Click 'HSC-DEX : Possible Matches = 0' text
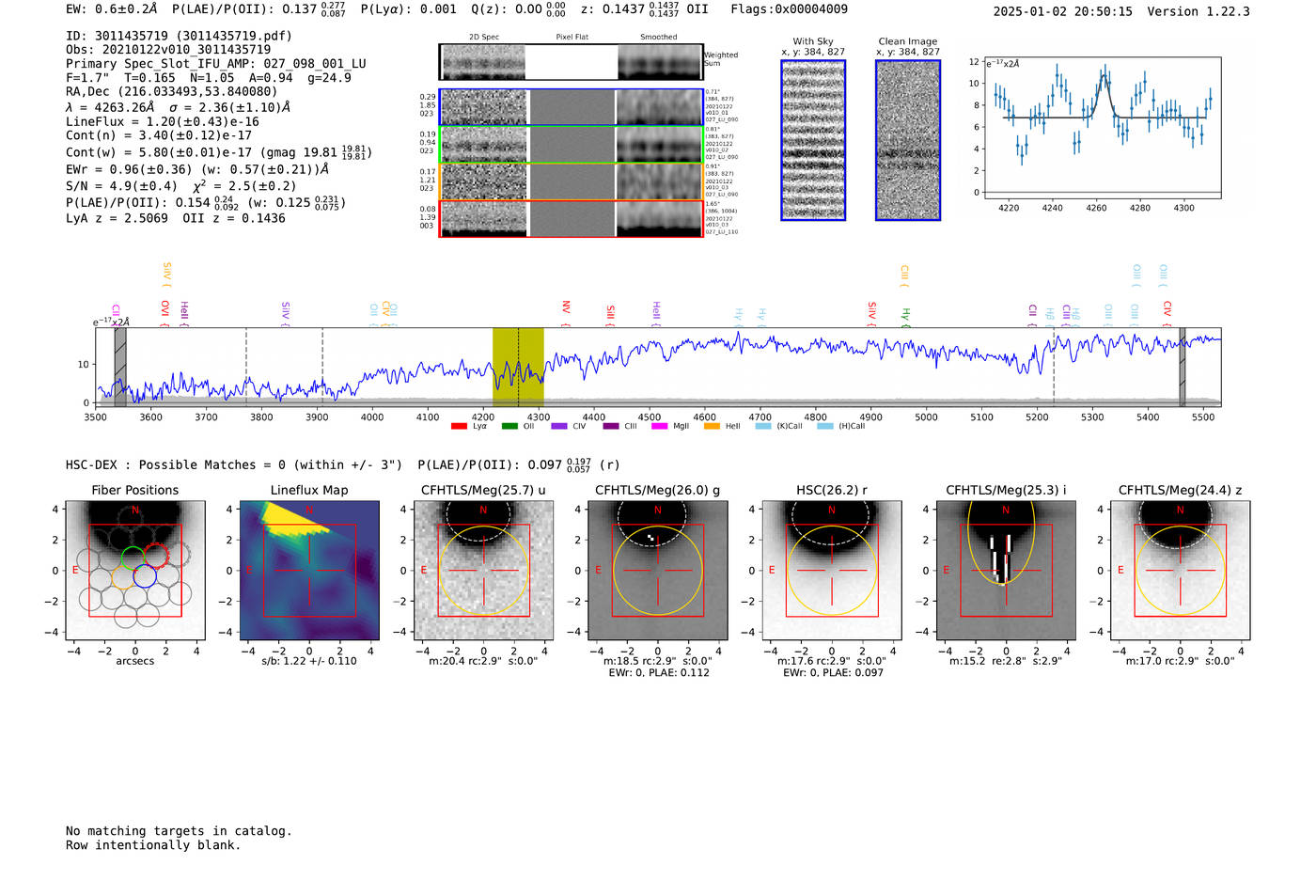The height and width of the screenshot is (896, 1316). pyautogui.click(x=234, y=464)
